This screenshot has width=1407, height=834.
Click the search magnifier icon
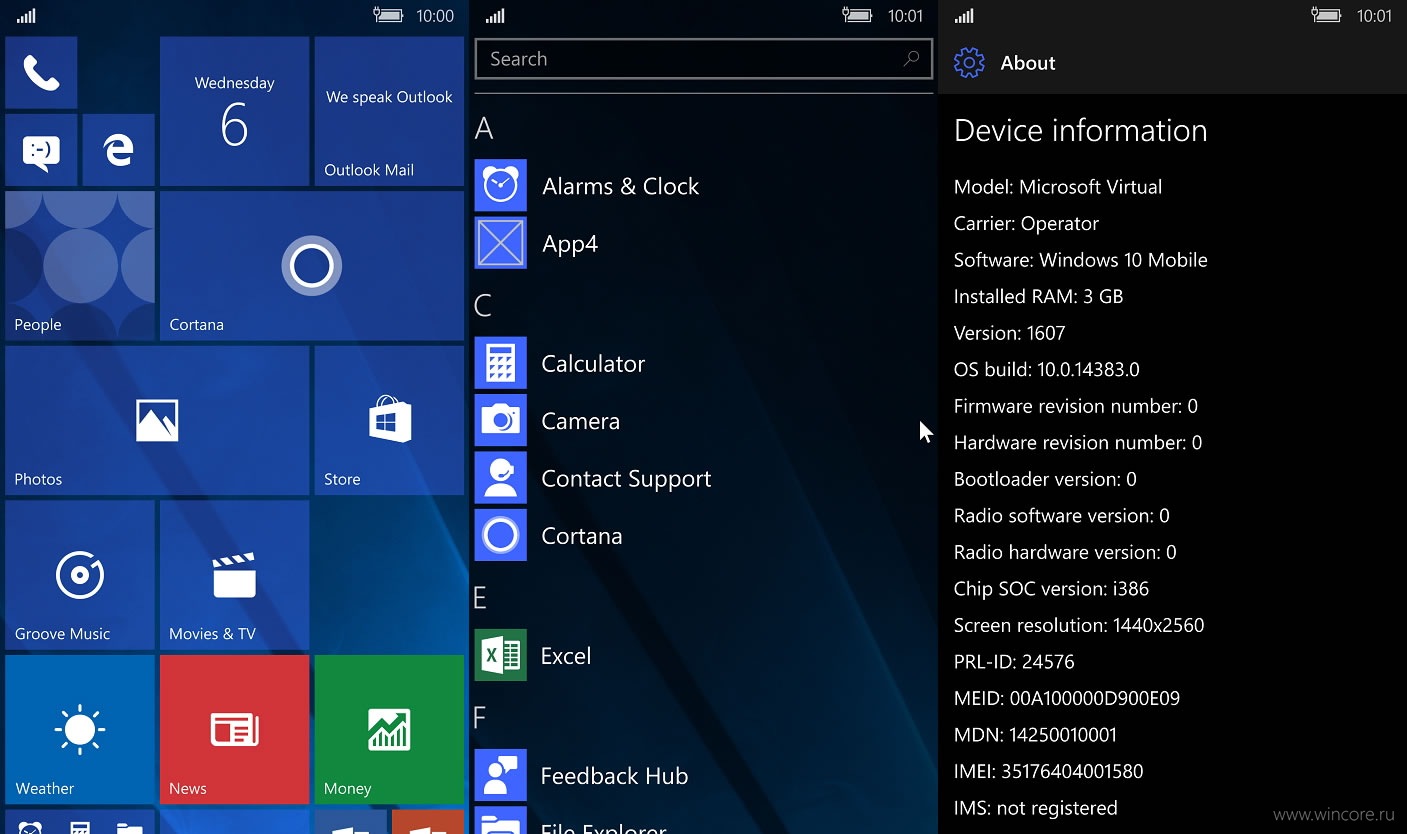[911, 59]
